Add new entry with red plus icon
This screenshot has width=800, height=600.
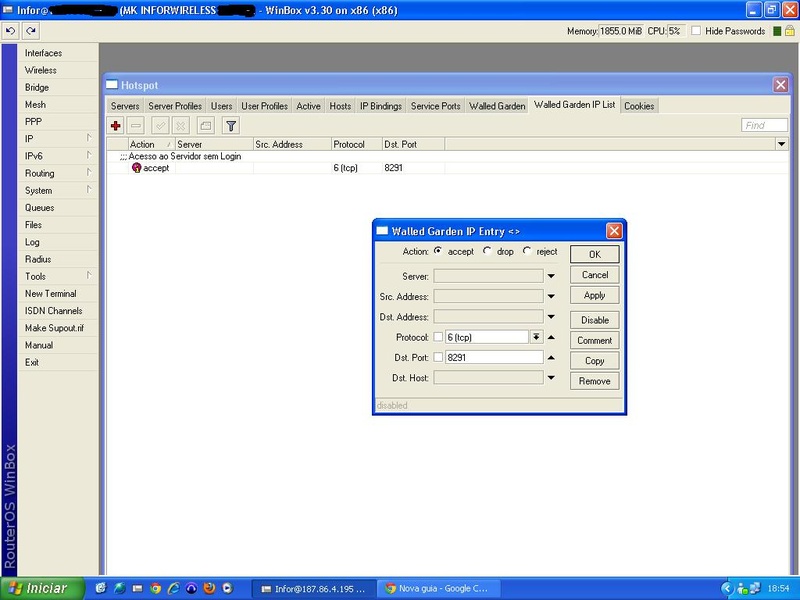click(116, 126)
